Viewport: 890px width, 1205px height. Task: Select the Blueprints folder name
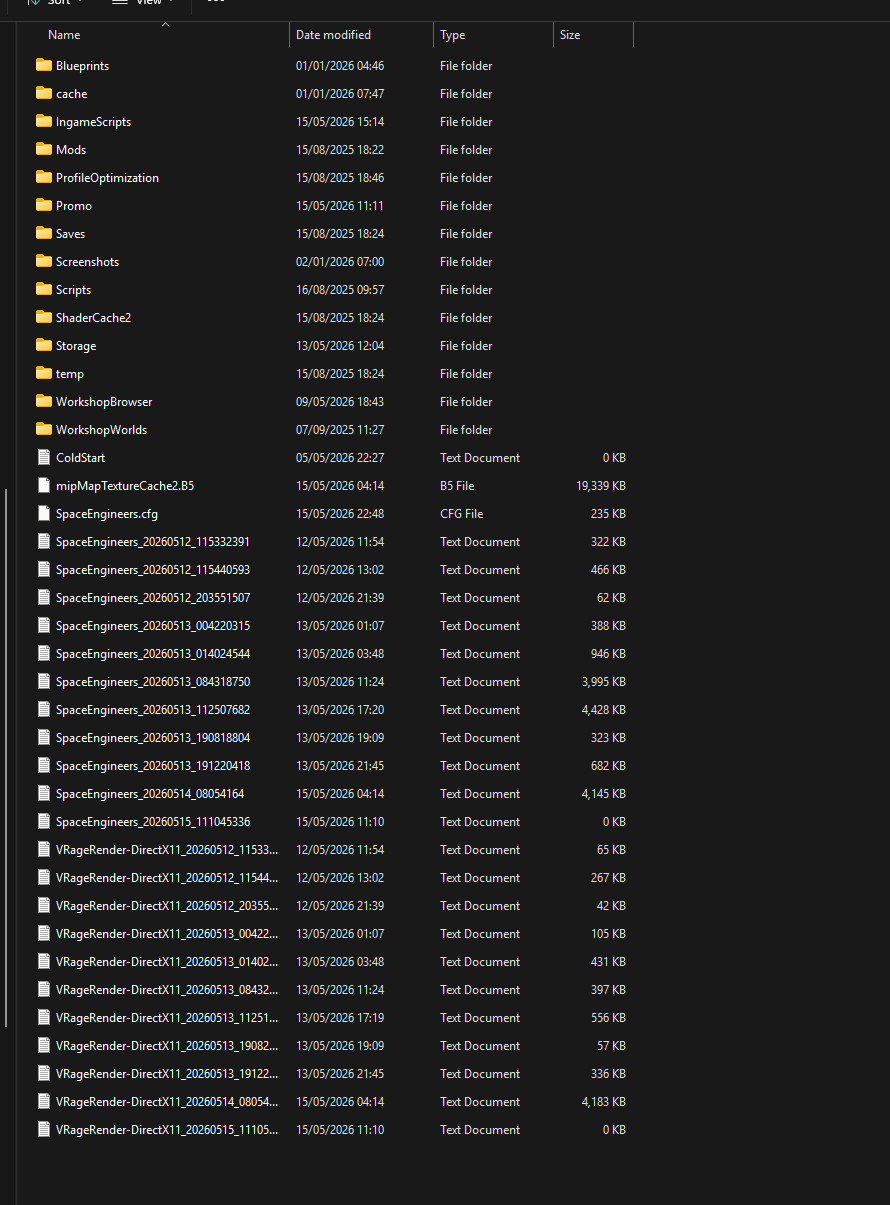coord(83,65)
